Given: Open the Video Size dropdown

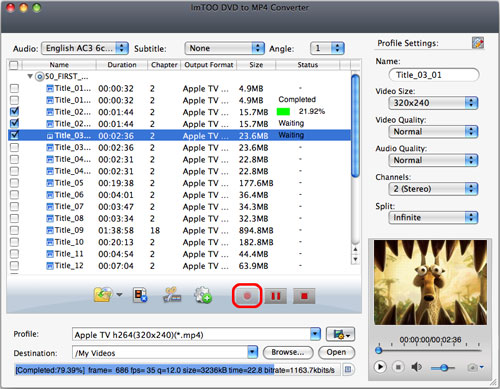Looking at the screenshot, I should click(433, 103).
